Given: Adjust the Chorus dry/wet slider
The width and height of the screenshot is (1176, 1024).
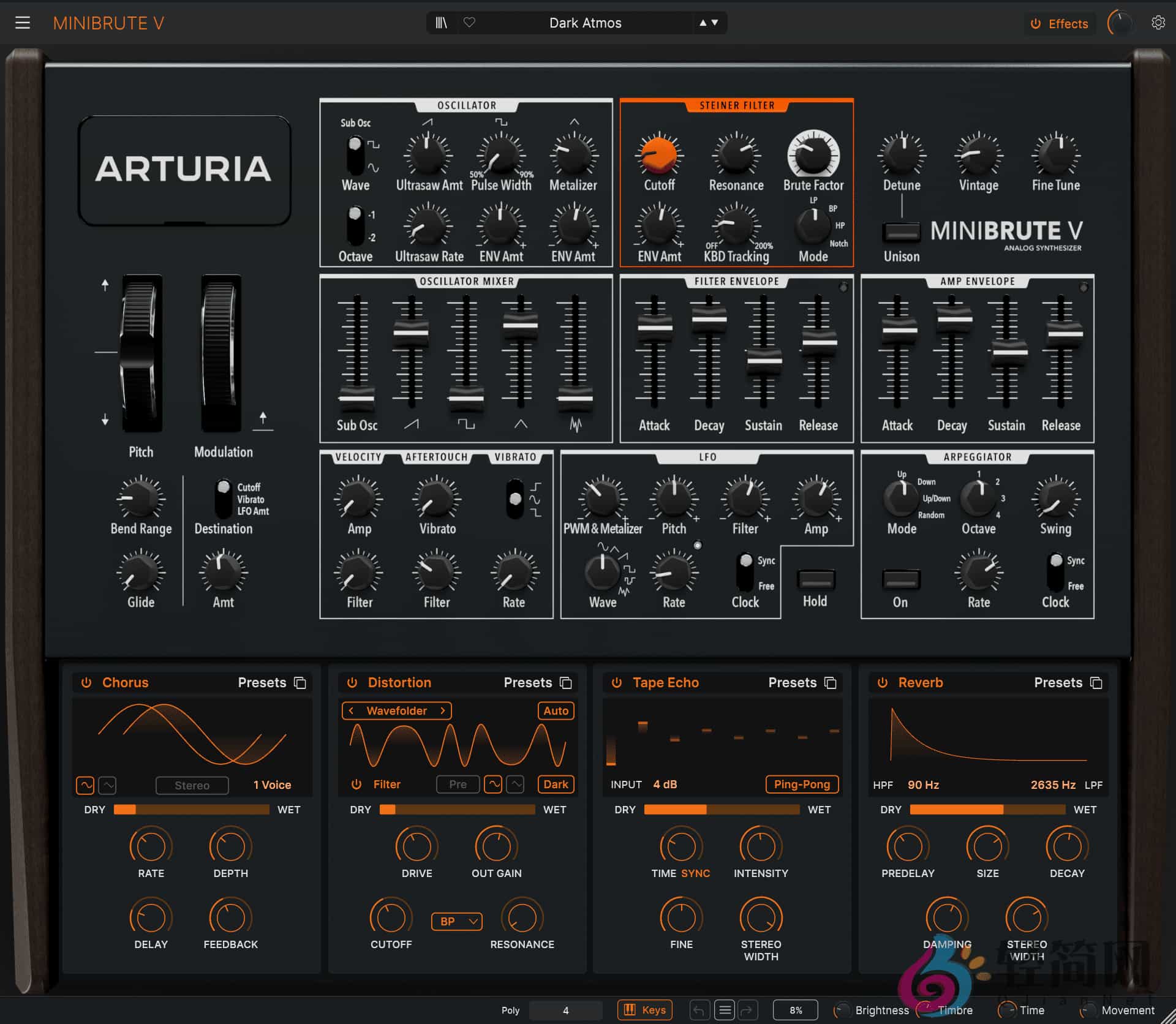Looking at the screenshot, I should click(192, 809).
